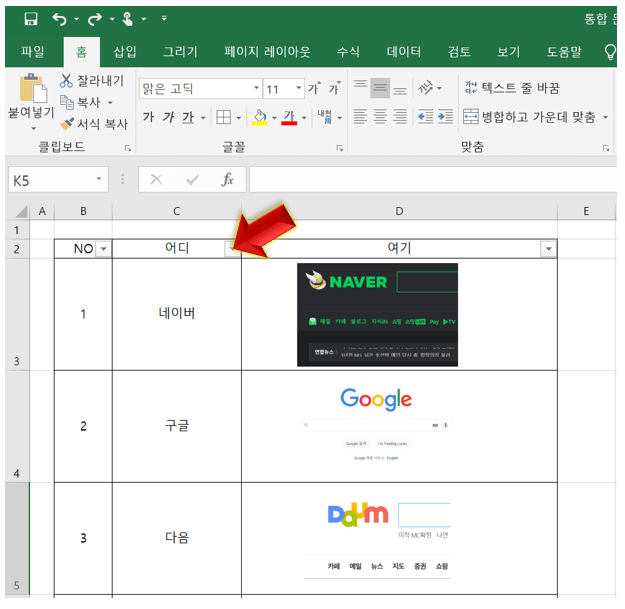This screenshot has width=625, height=609.
Task: Open the 검토 tab
Action: pyautogui.click(x=459, y=51)
